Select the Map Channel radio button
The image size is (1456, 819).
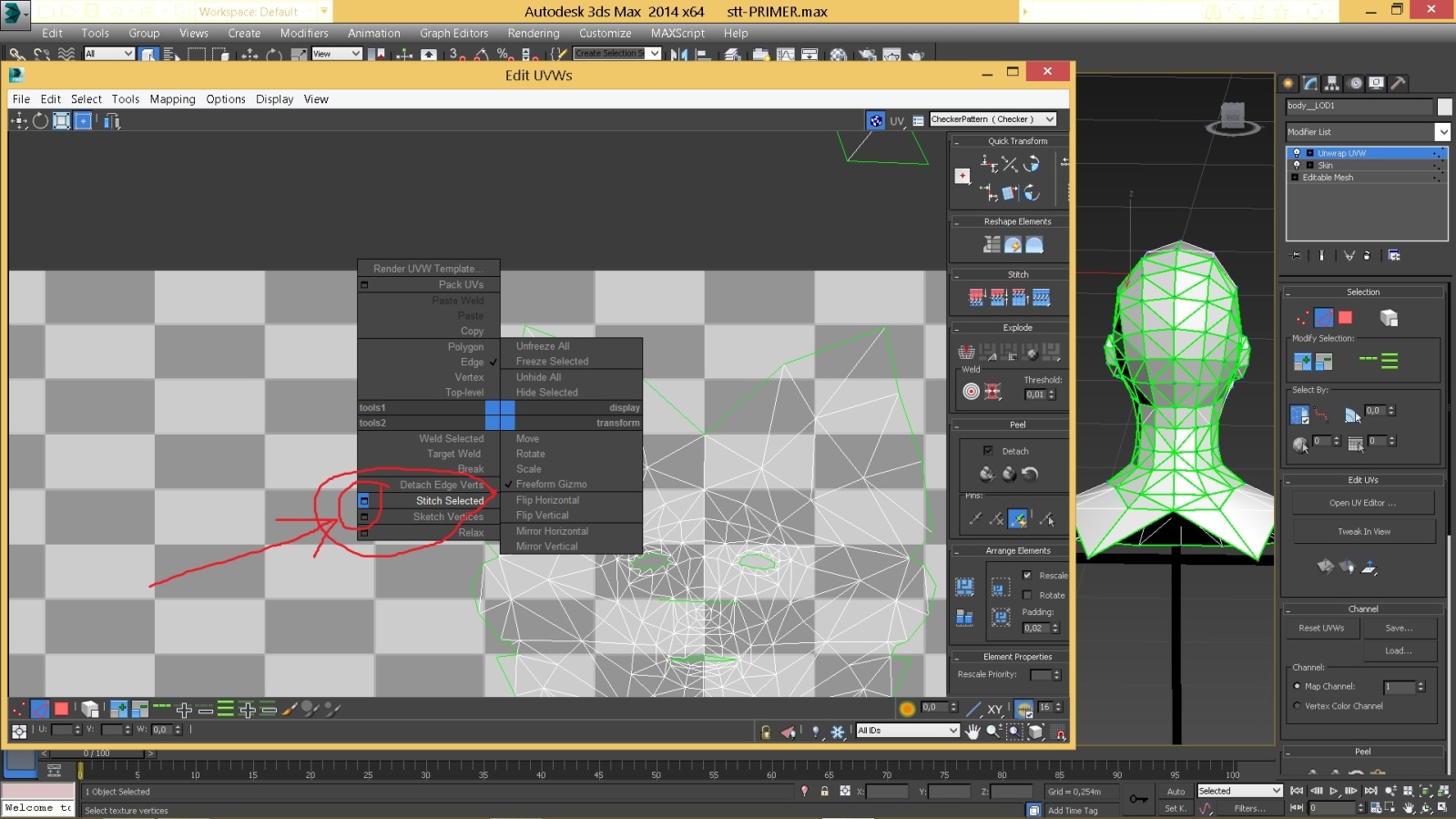[x=1297, y=686]
